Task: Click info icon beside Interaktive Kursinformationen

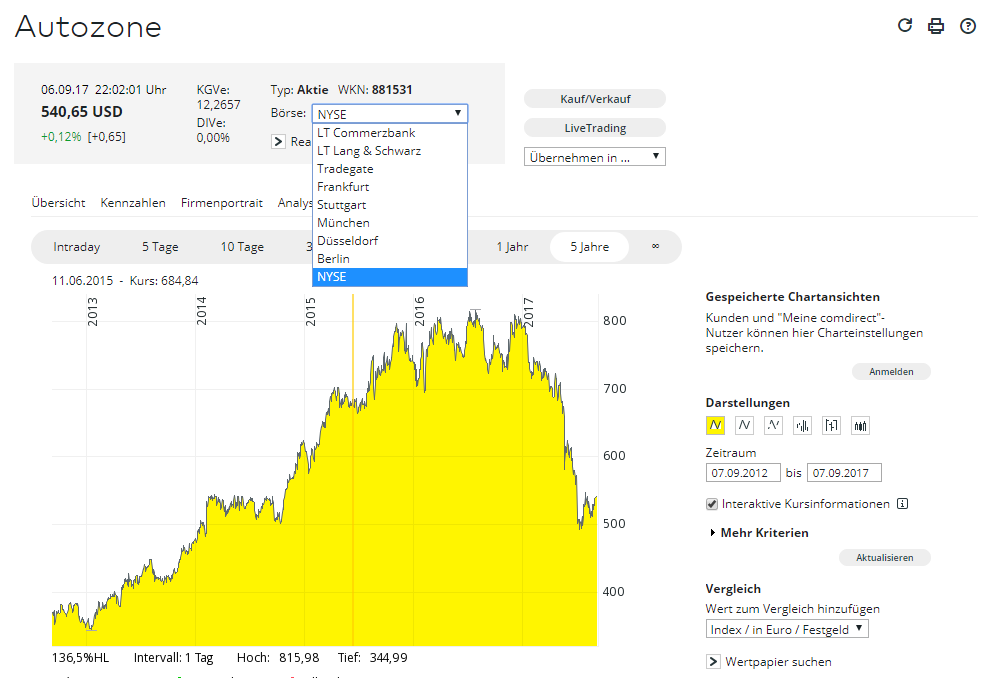Action: pos(902,504)
